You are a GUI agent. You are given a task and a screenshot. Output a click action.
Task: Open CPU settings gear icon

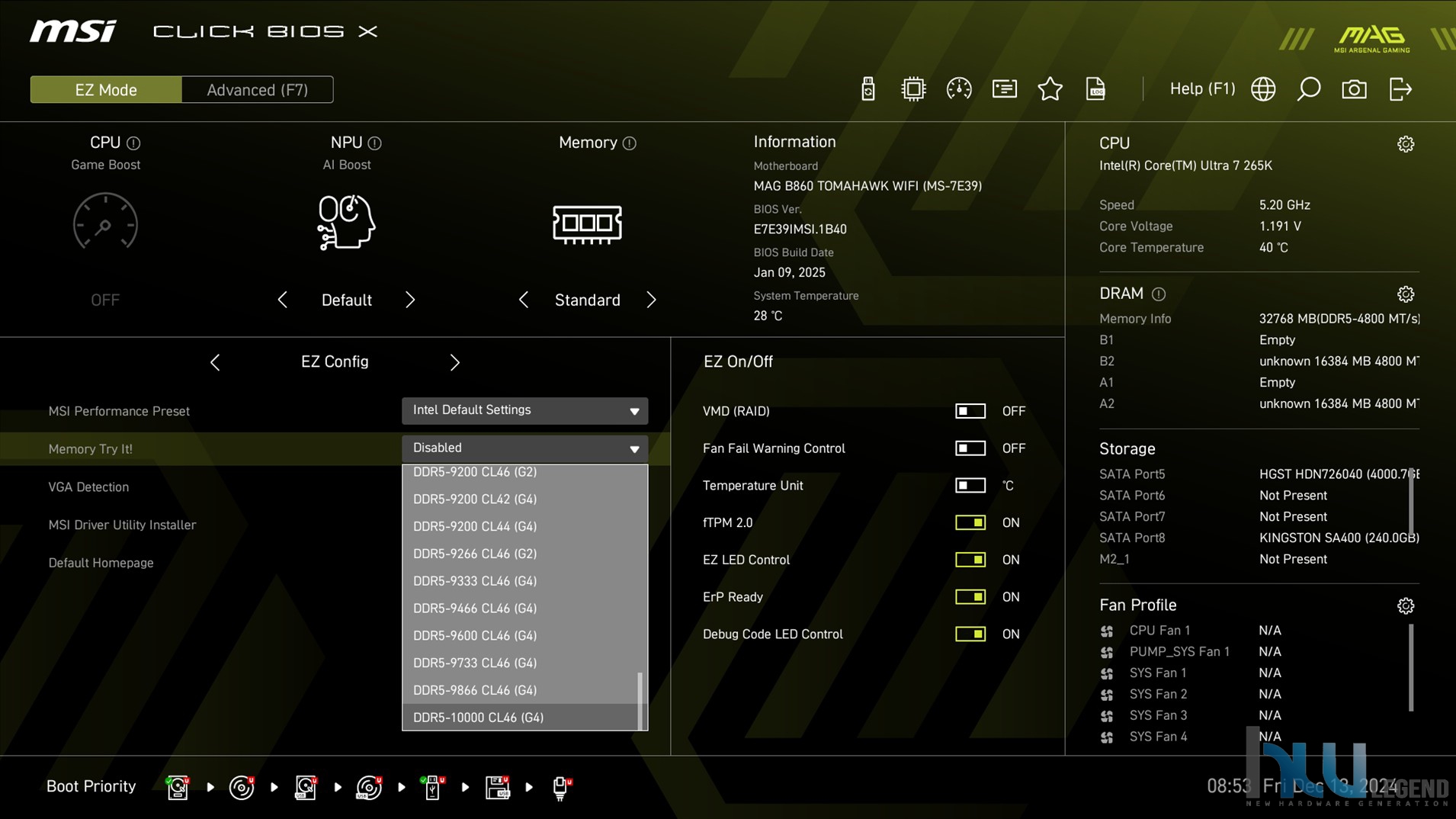click(1406, 144)
